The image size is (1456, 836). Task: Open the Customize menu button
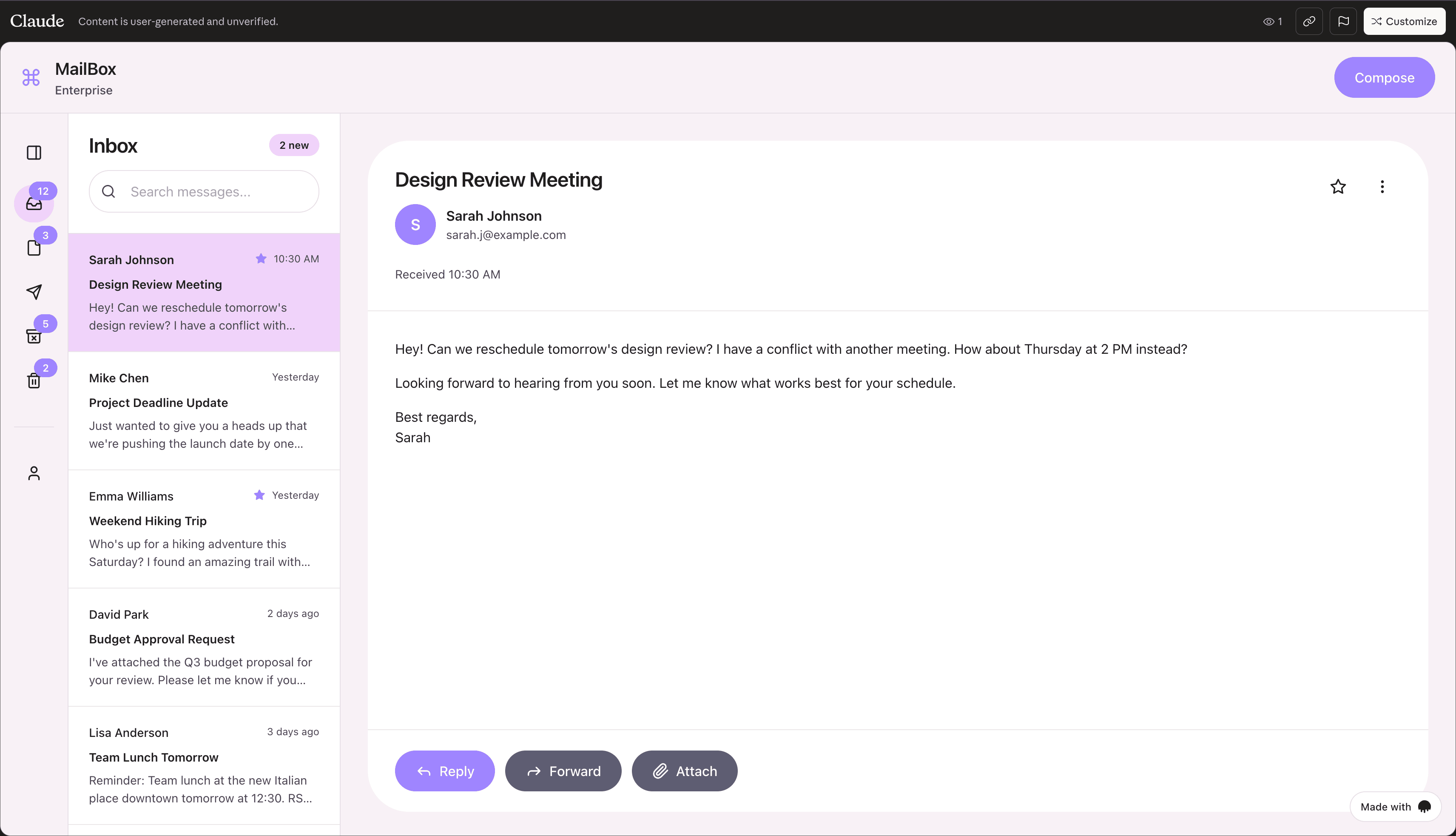[1404, 21]
